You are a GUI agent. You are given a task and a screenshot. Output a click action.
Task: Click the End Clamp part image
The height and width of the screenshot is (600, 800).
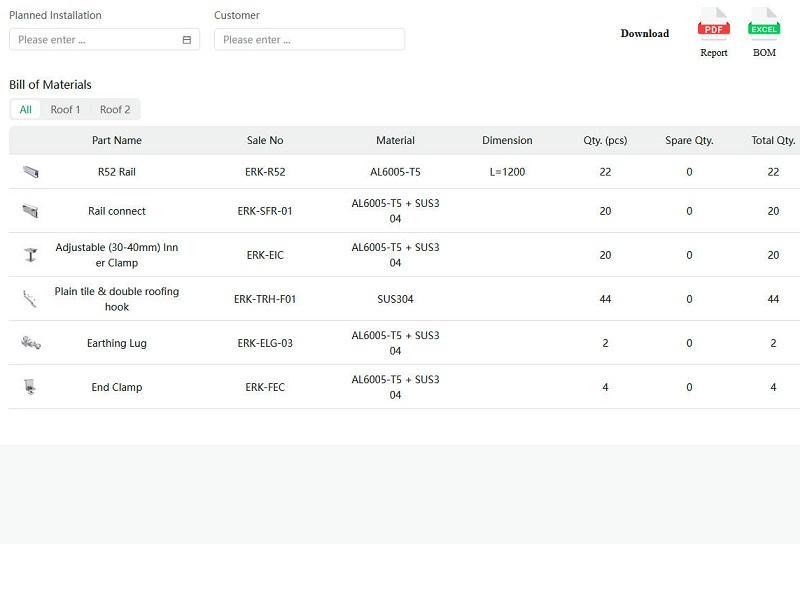[30, 387]
